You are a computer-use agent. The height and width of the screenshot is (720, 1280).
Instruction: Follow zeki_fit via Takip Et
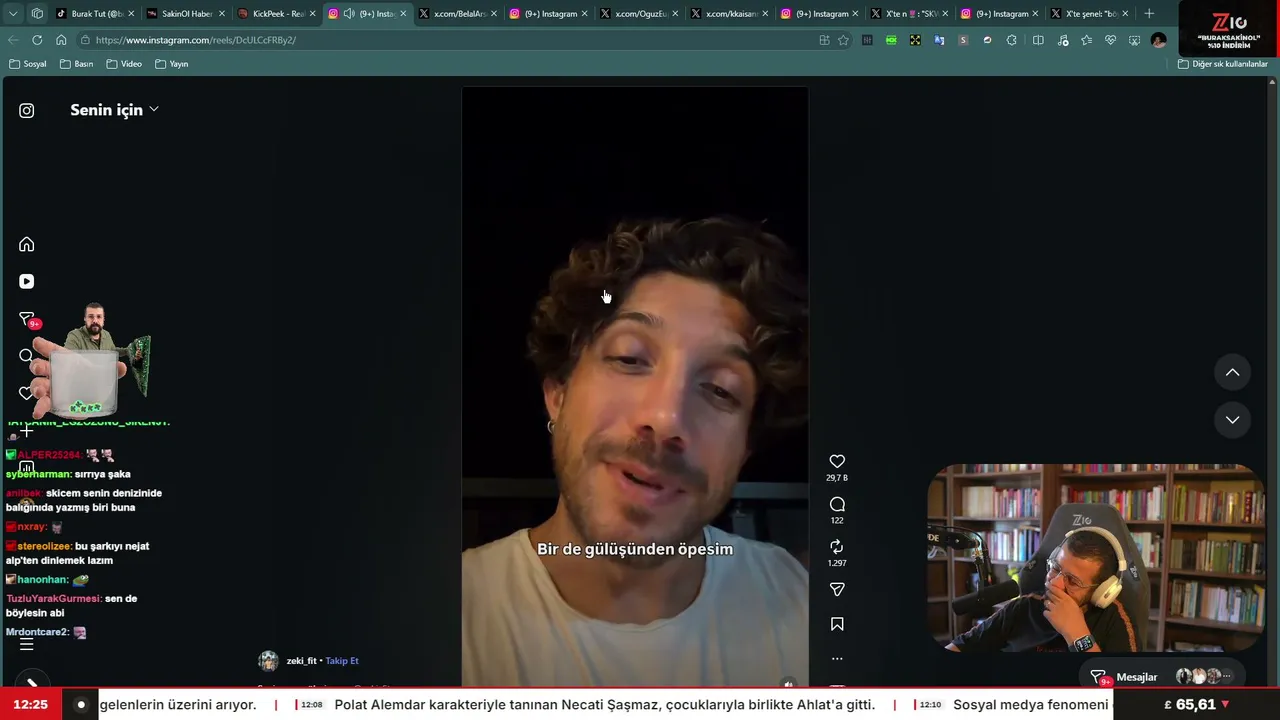tap(342, 661)
